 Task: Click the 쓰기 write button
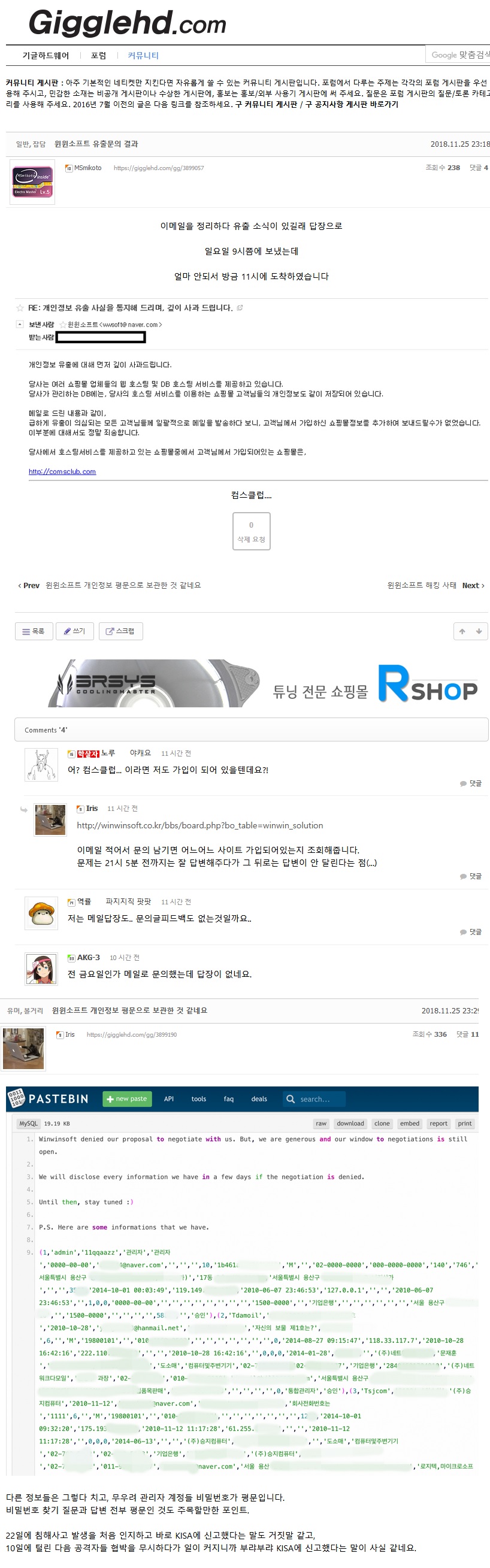(74, 631)
